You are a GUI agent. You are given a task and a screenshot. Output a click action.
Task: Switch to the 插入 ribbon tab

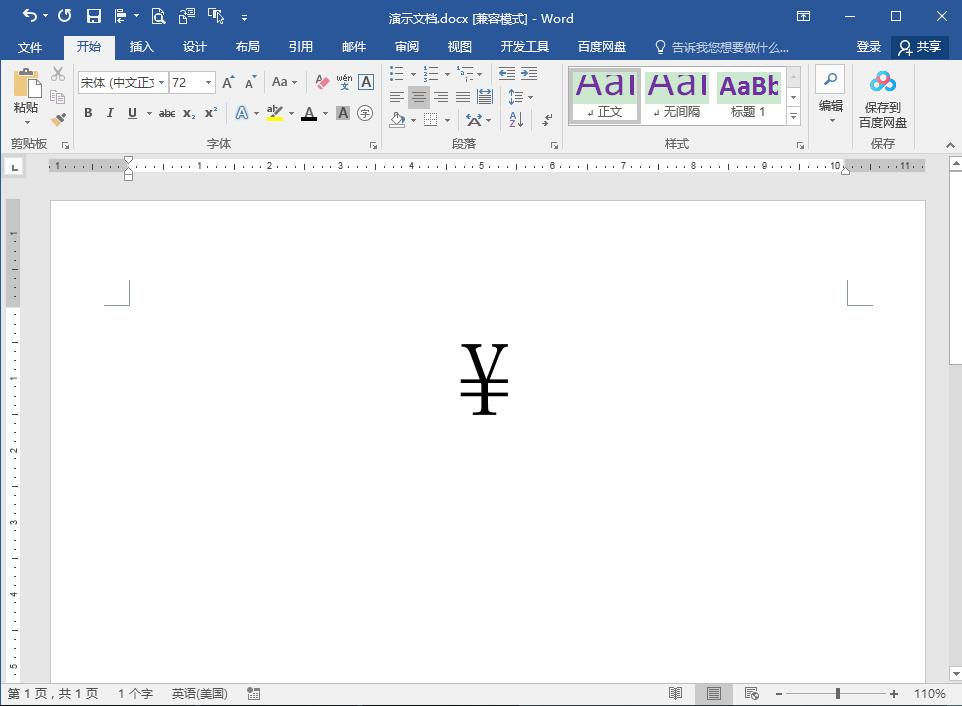(142, 47)
